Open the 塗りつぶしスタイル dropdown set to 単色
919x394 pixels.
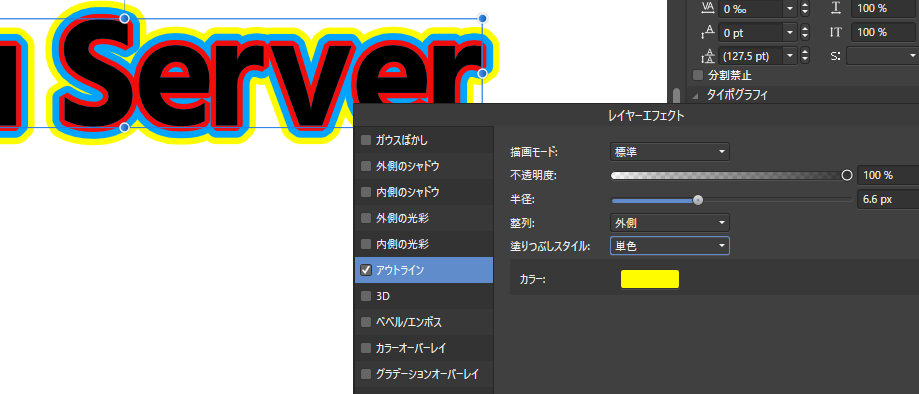click(669, 246)
